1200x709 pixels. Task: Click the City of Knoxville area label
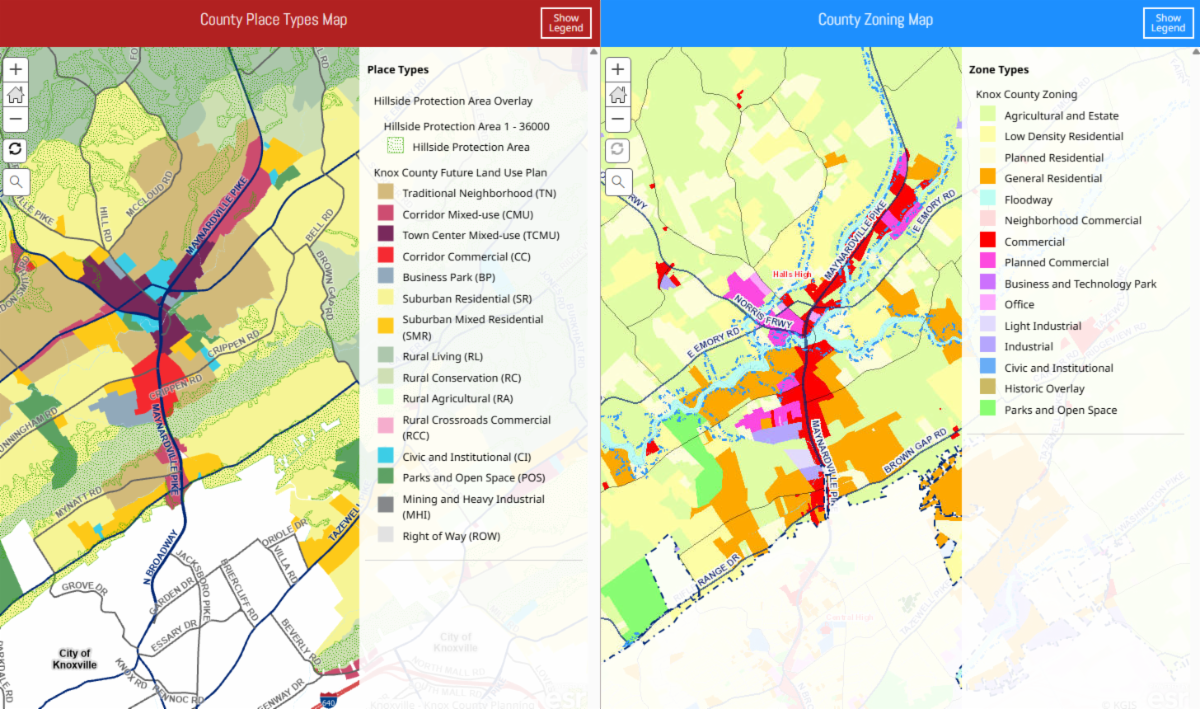coord(75,659)
